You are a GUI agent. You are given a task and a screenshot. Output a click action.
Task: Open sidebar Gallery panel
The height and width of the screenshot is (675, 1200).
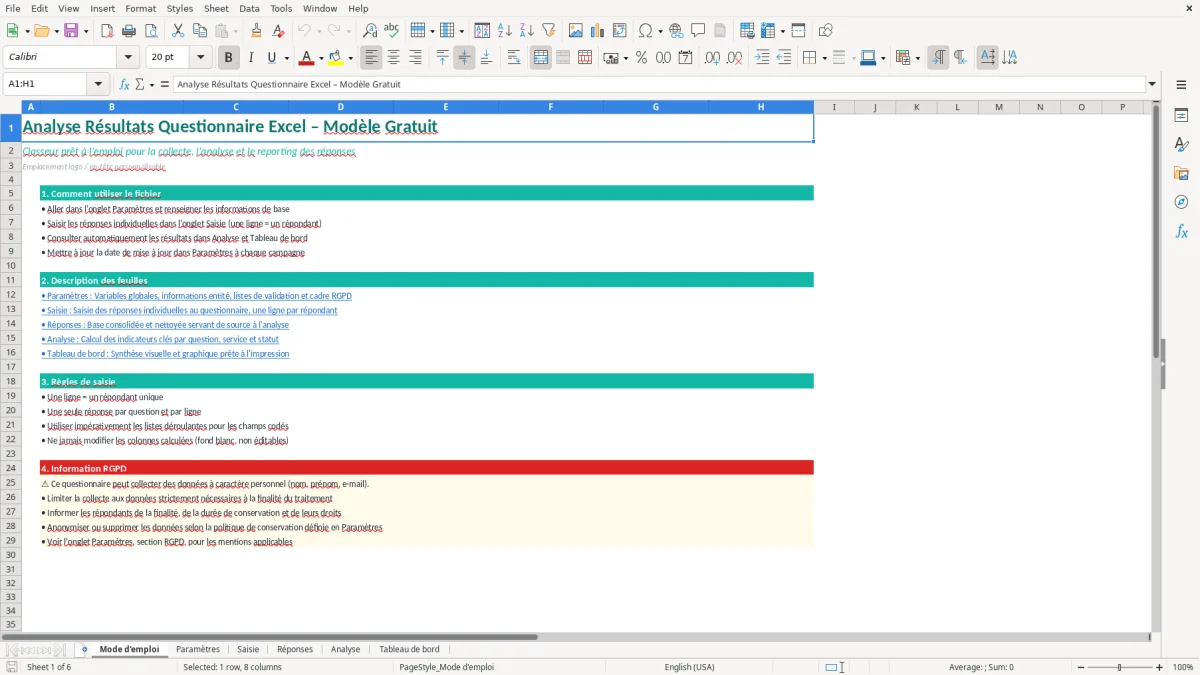1181,173
